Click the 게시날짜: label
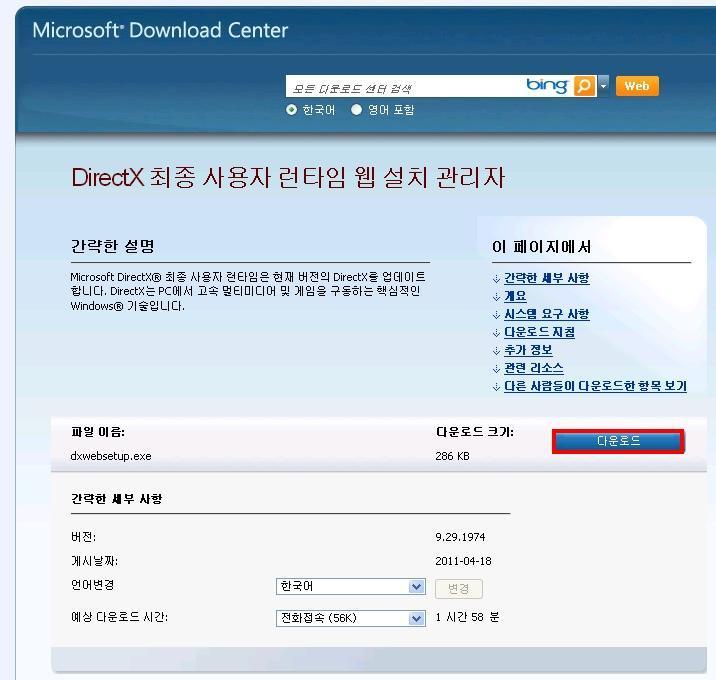716x680 pixels. pos(95,561)
